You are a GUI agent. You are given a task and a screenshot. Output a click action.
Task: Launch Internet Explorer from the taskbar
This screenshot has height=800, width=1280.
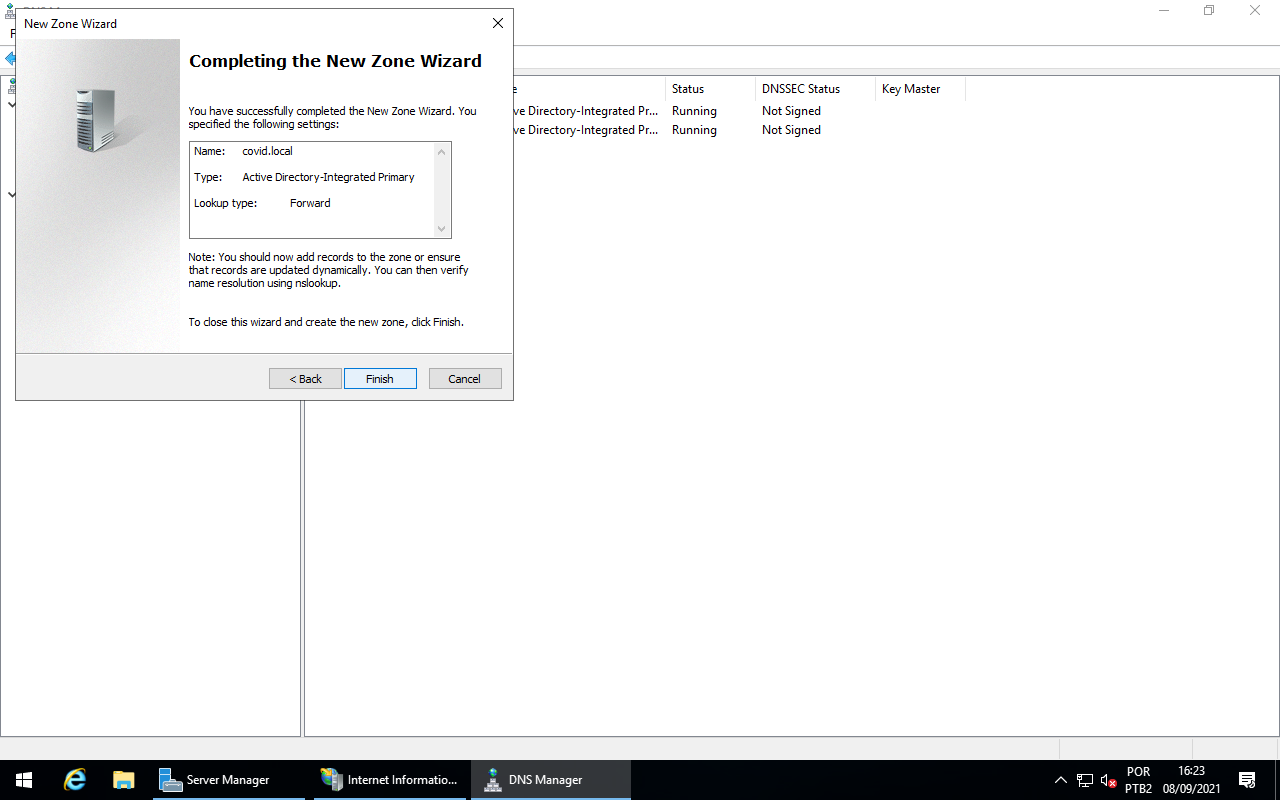[x=75, y=780]
